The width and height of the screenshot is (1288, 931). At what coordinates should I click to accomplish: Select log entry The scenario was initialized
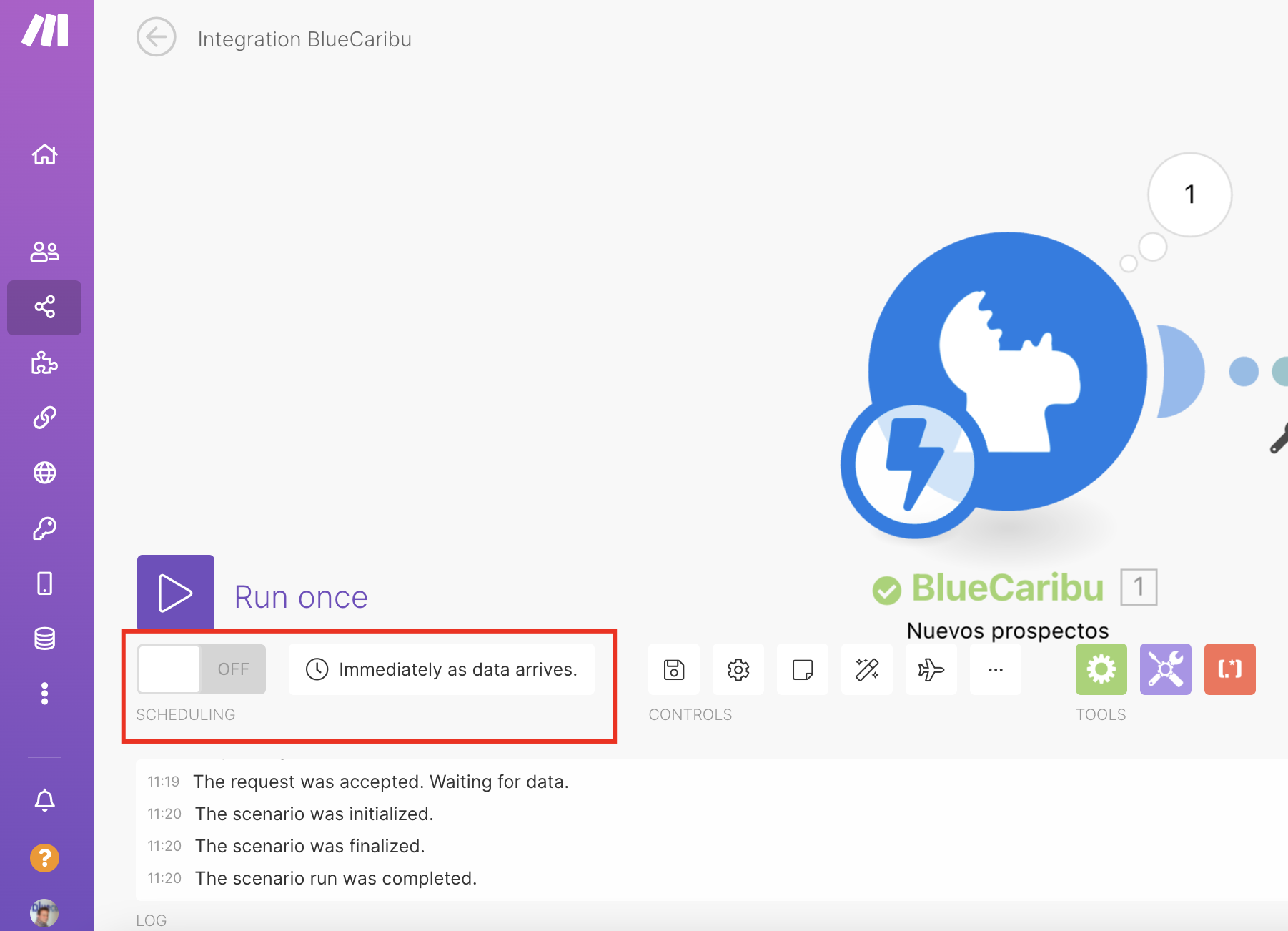coord(314,814)
